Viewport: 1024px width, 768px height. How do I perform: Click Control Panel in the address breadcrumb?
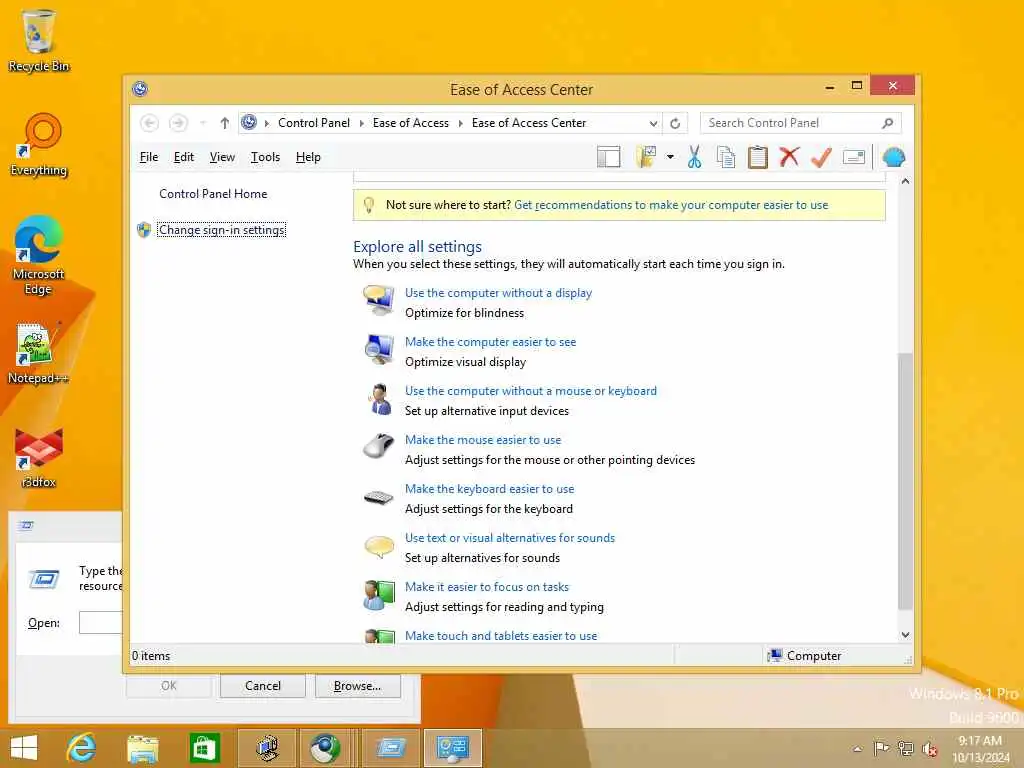click(x=313, y=123)
